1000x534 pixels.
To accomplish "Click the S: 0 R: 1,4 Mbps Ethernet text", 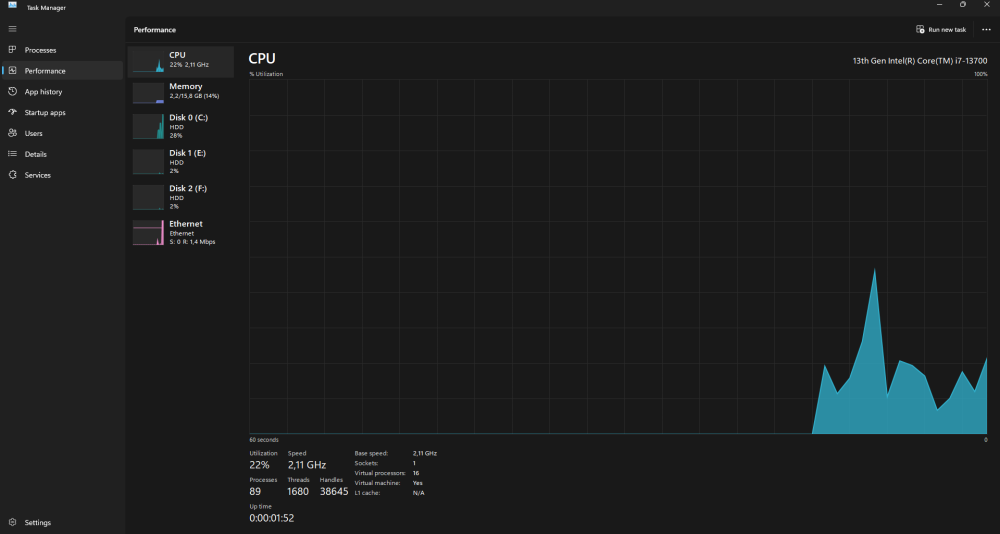I will tap(192, 242).
